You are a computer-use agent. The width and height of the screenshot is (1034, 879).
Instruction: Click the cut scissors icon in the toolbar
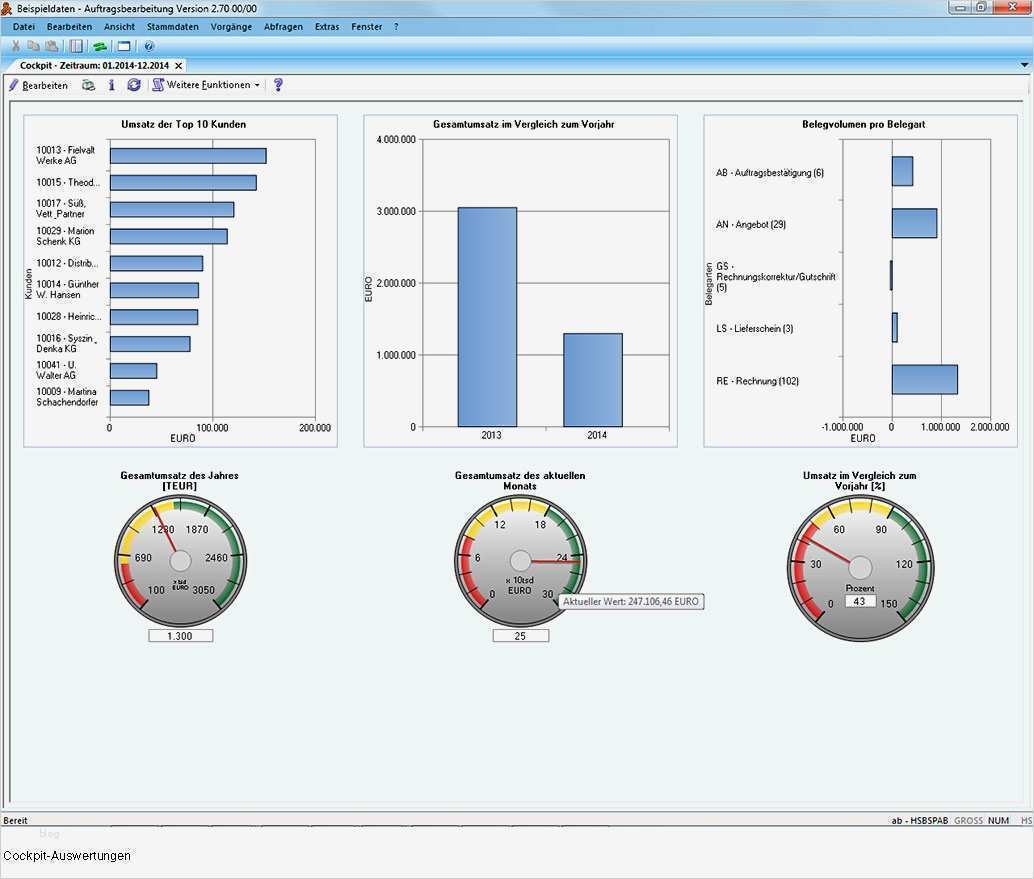tap(16, 46)
